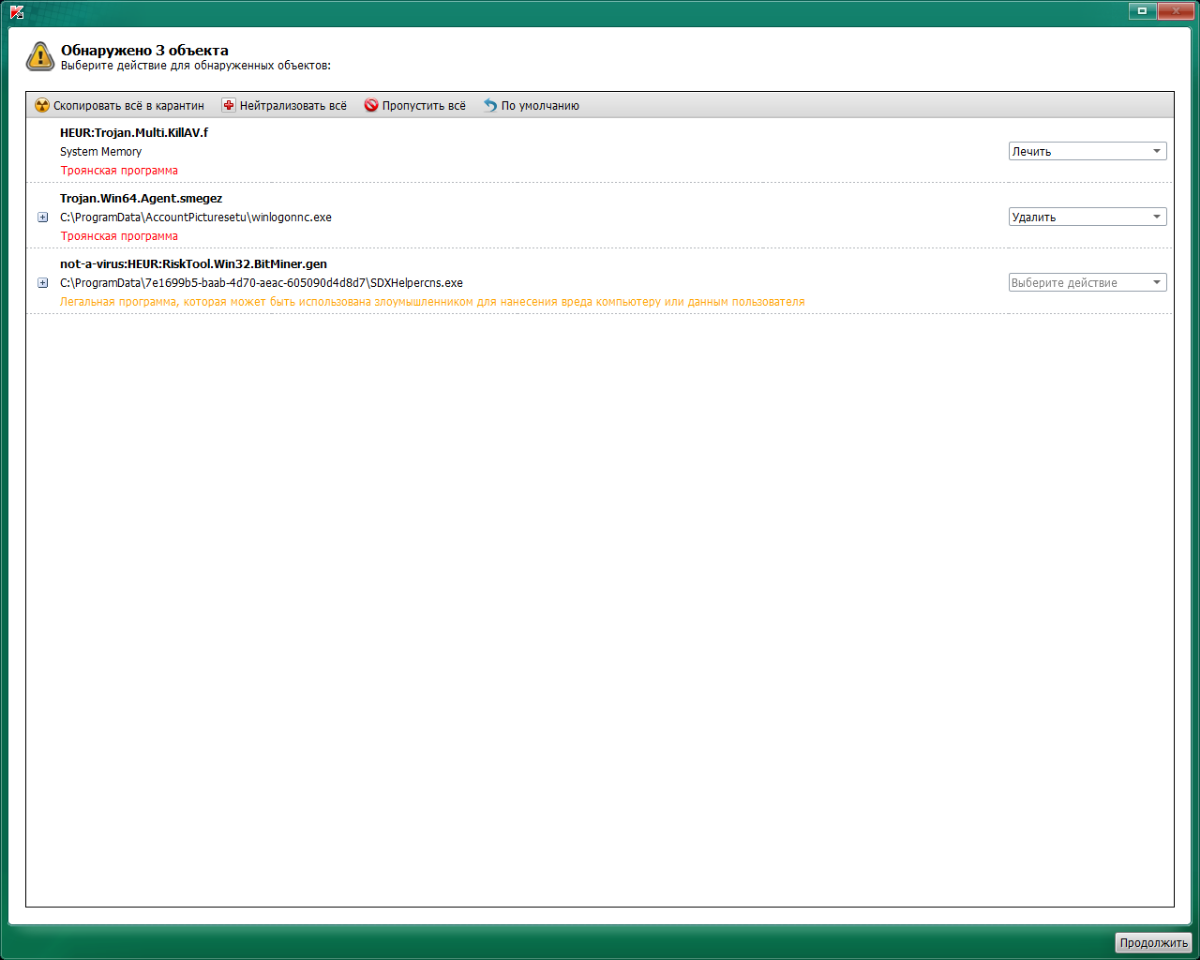1200x960 pixels.
Task: Click the red cross neutralize icon
Action: [228, 105]
